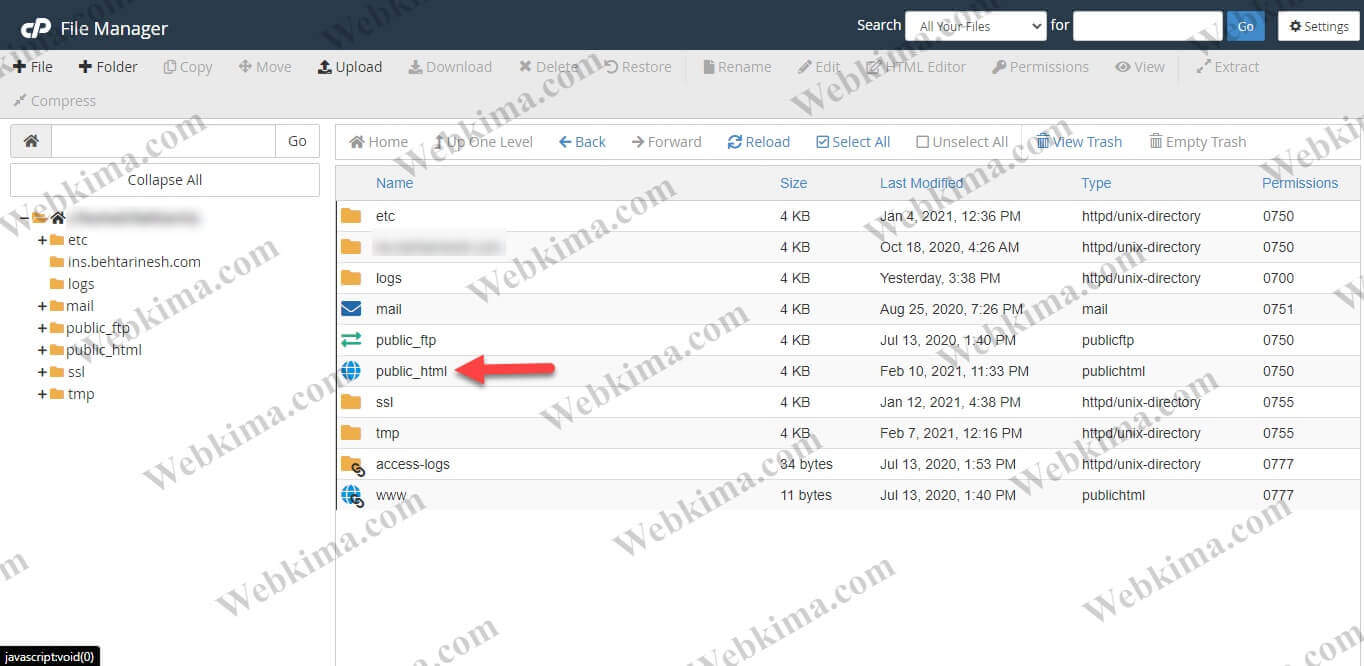Create a new folder with + Folder
Viewport: 1364px width, 666px height.
pyautogui.click(x=108, y=67)
